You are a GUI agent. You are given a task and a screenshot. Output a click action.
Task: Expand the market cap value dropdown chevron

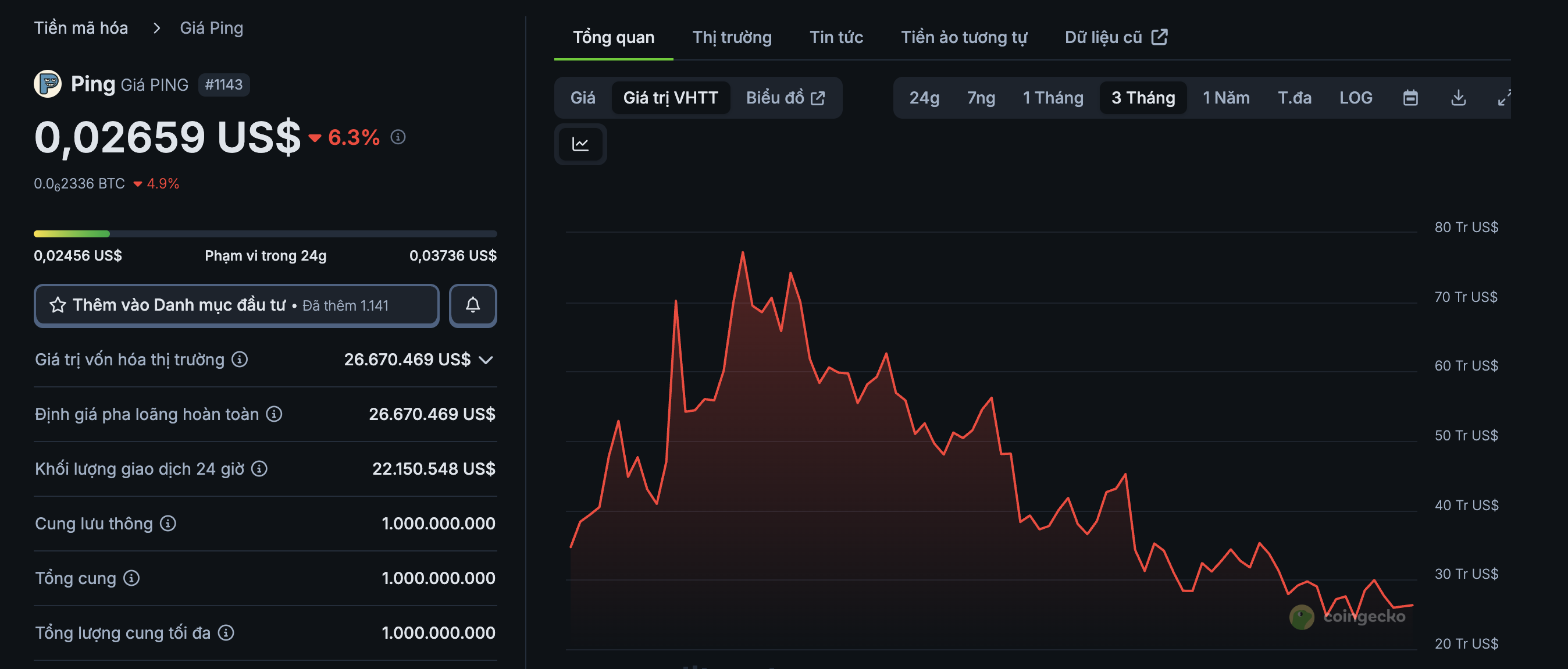[x=486, y=360]
